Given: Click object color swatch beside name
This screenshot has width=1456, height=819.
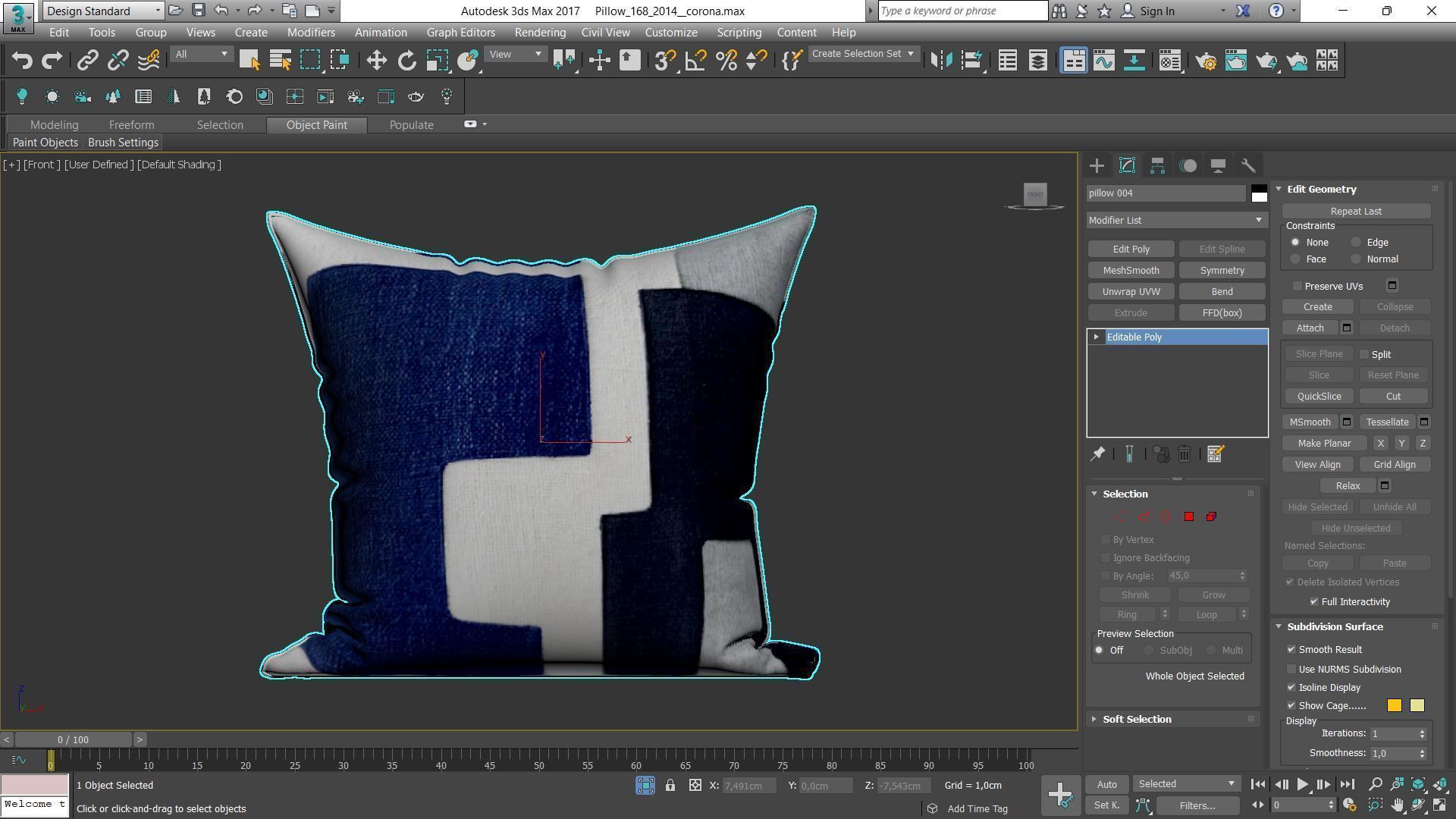Looking at the screenshot, I should 1259,193.
